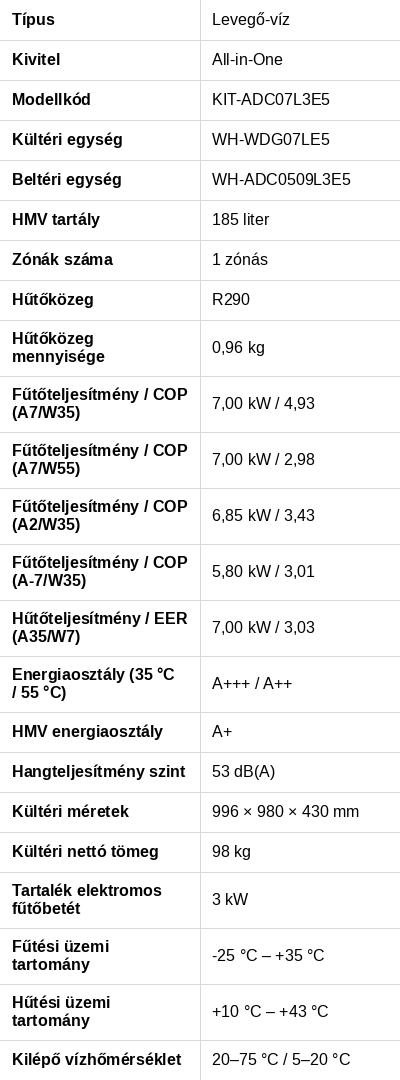Click the HMV energiaosztály label
This screenshot has width=400, height=1080.
(87, 732)
